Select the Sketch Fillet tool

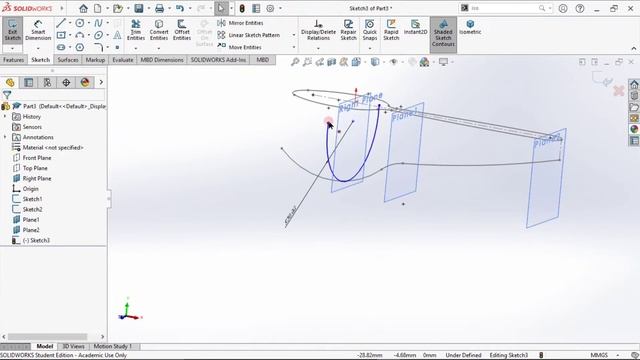pos(98,47)
